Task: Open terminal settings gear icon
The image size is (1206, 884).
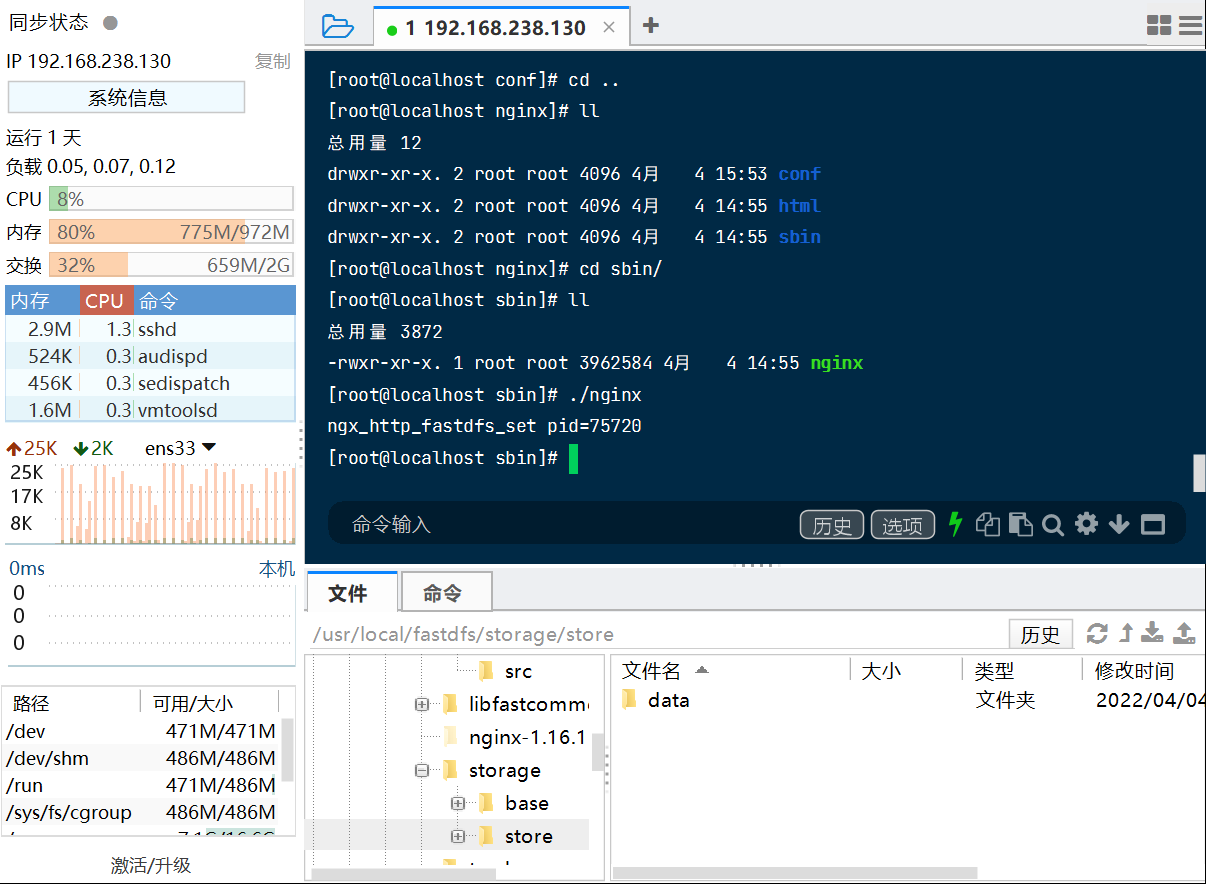Action: tap(1086, 524)
